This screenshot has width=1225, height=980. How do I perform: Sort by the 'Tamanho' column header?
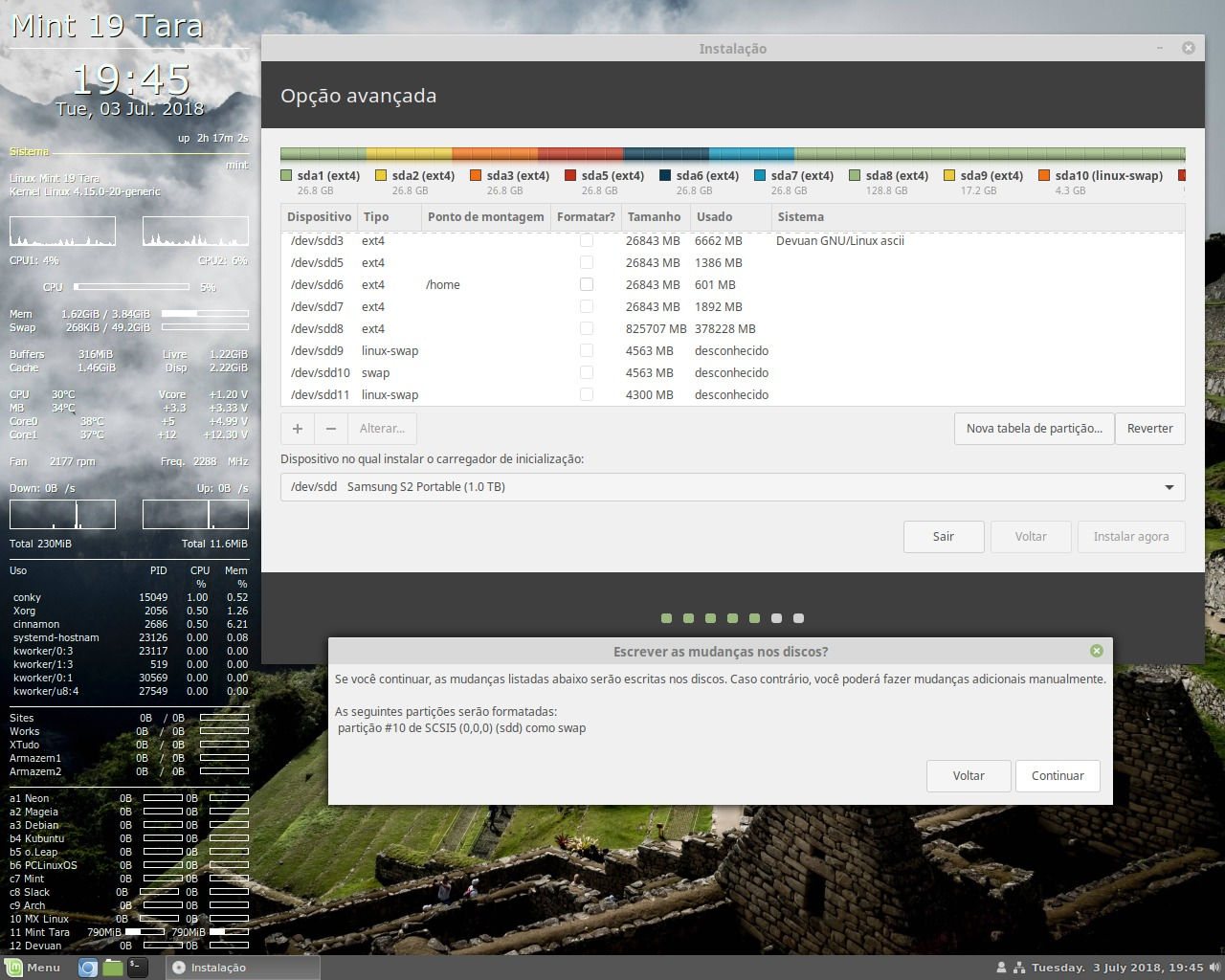click(x=654, y=217)
